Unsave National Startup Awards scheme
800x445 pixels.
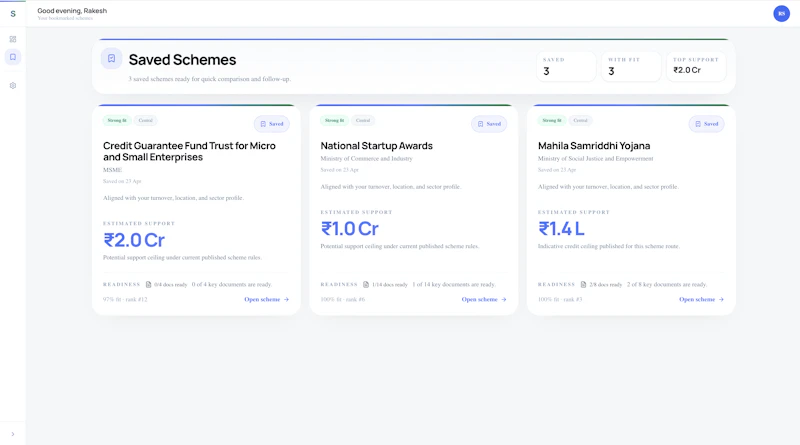click(489, 124)
